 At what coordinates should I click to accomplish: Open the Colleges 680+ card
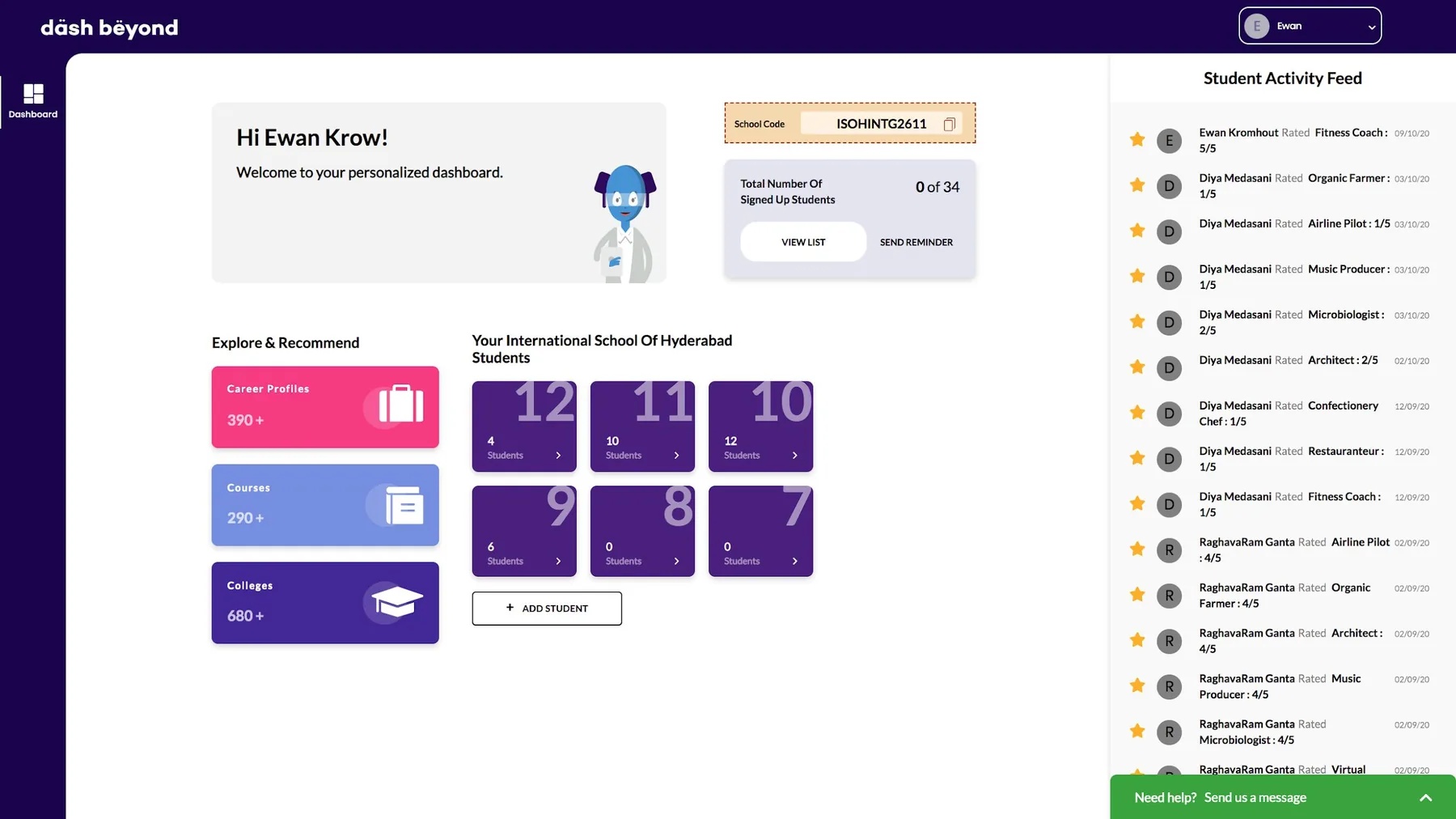325,603
